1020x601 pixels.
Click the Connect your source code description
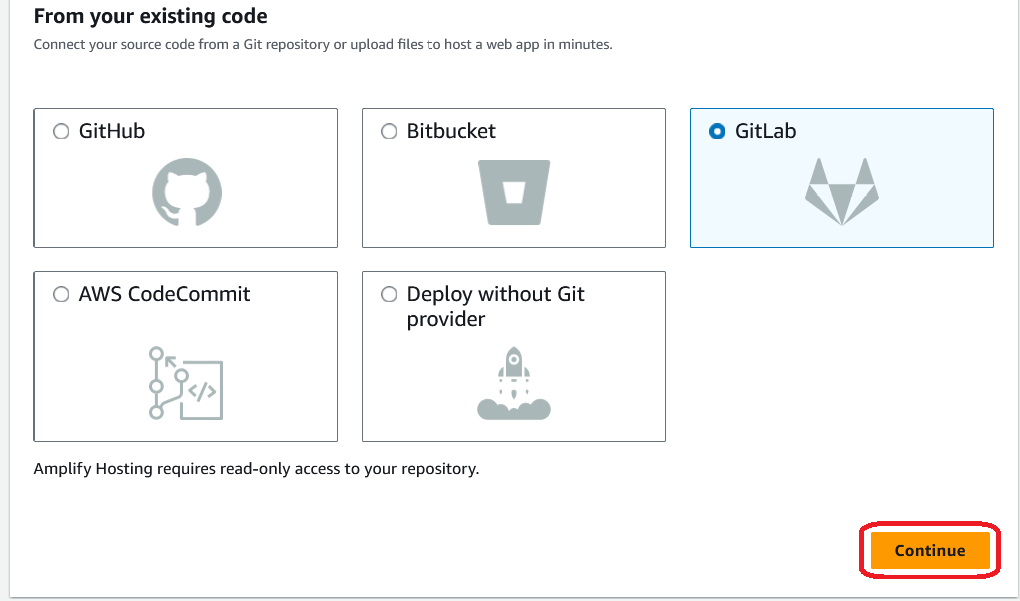(x=322, y=45)
